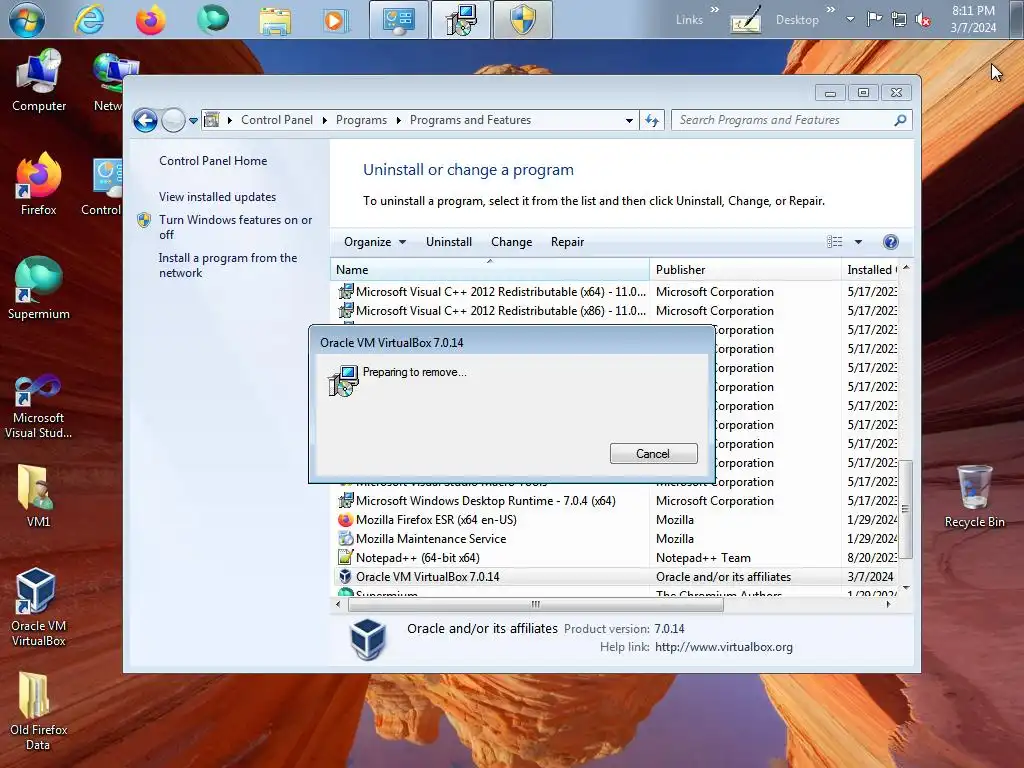This screenshot has width=1024, height=768.
Task: Open Windows Media Player taskbar icon
Action: pos(334,20)
